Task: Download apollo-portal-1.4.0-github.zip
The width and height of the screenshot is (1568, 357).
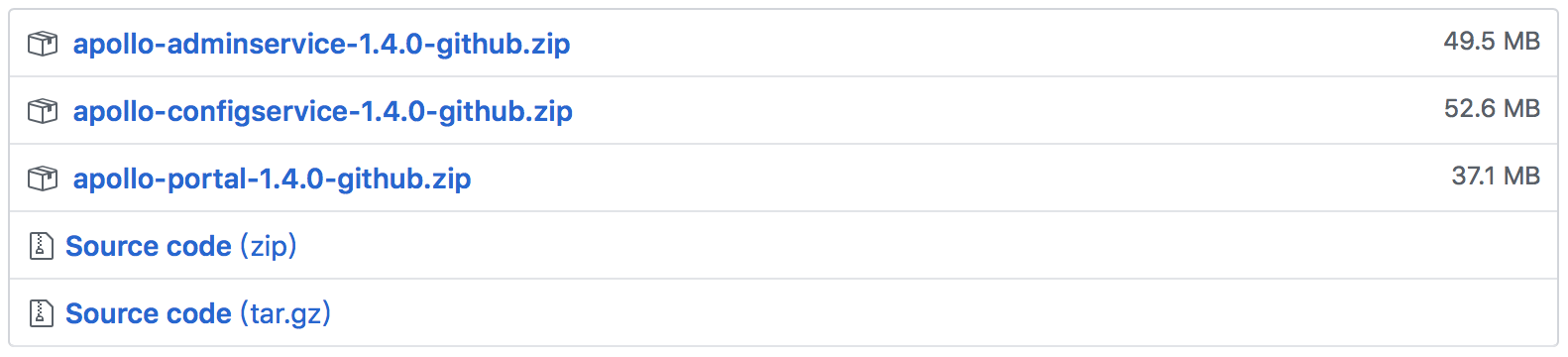Action: [272, 179]
